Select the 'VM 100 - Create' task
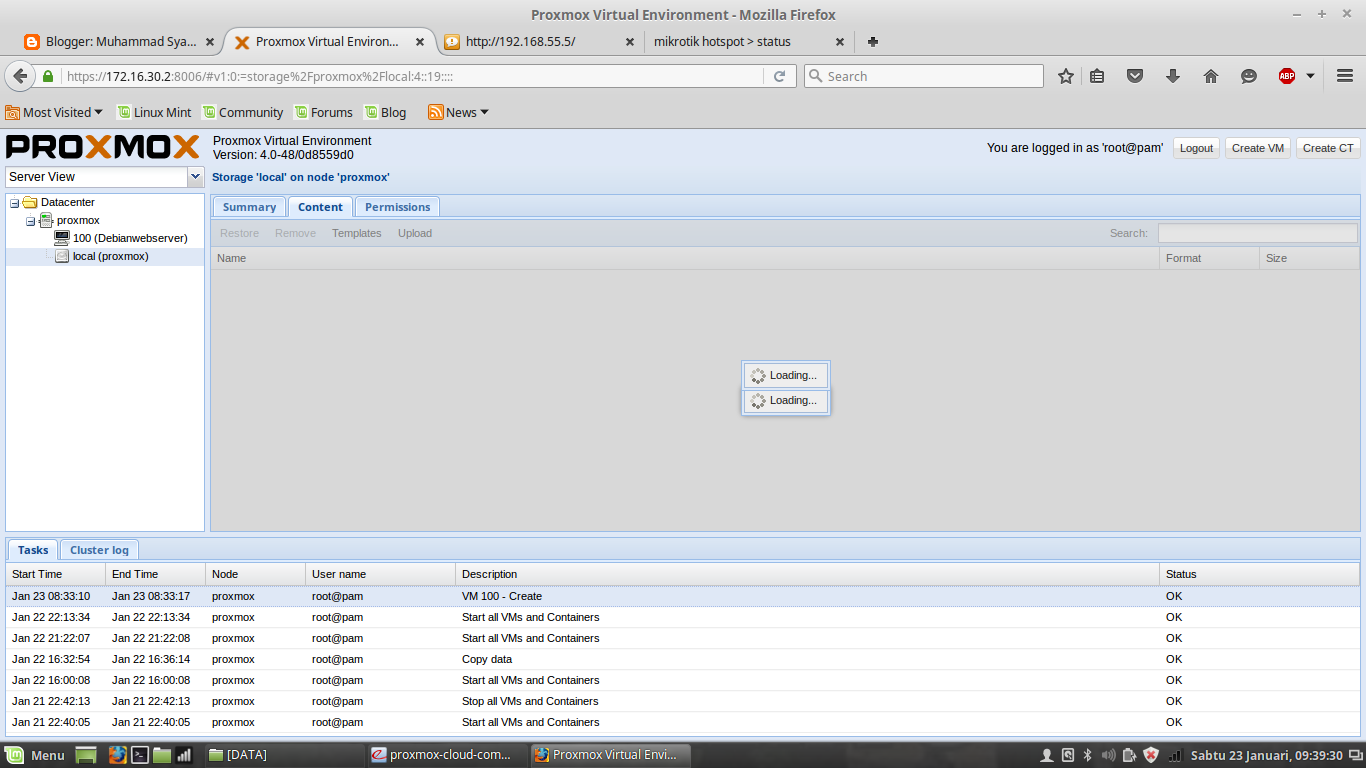This screenshot has width=1366, height=768. click(x=683, y=596)
